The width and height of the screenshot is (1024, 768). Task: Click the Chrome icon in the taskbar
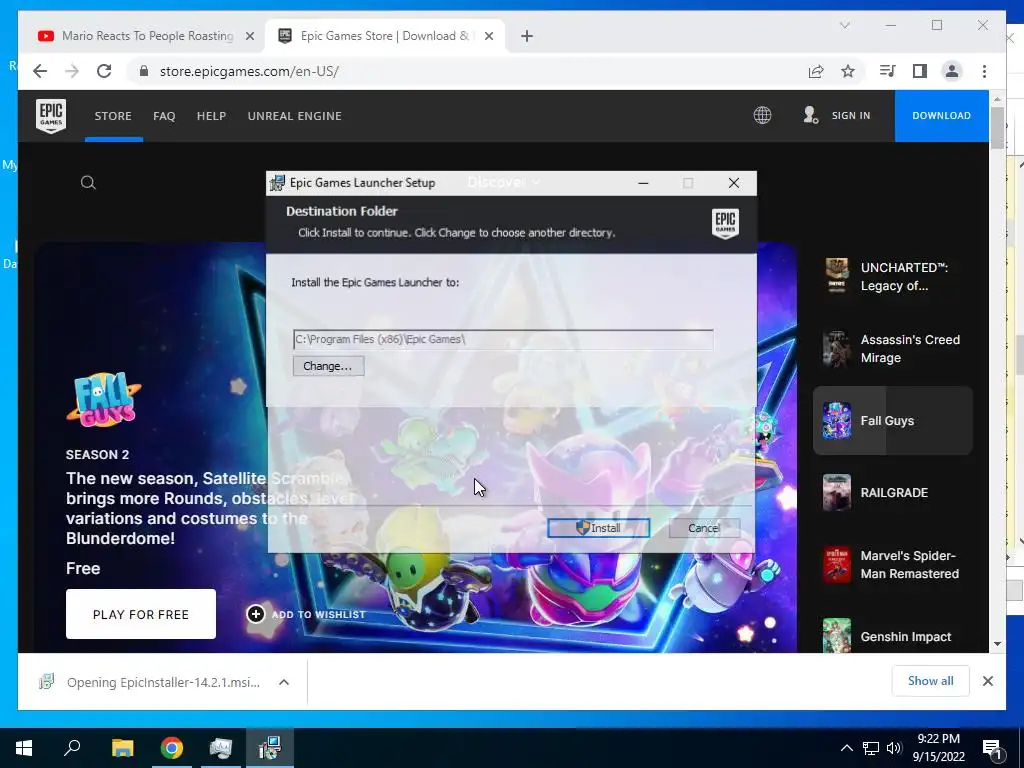click(x=172, y=748)
